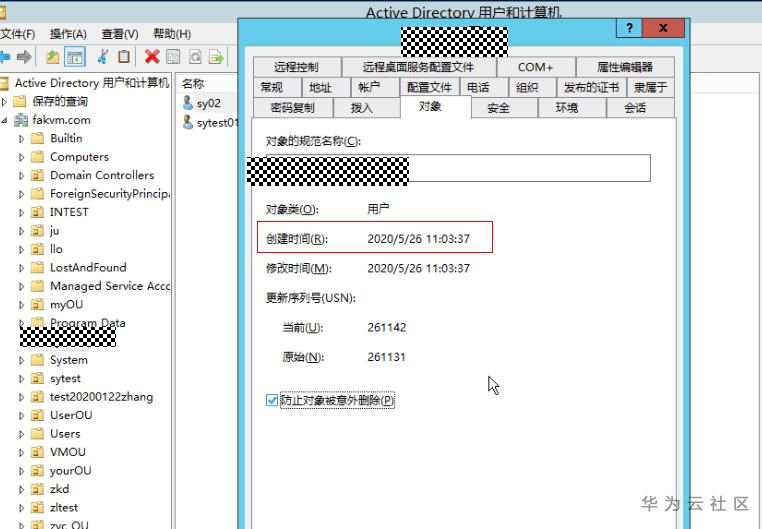Screen dimensions: 762x529
Task: Open the 查看(V) menu
Action: coord(120,34)
